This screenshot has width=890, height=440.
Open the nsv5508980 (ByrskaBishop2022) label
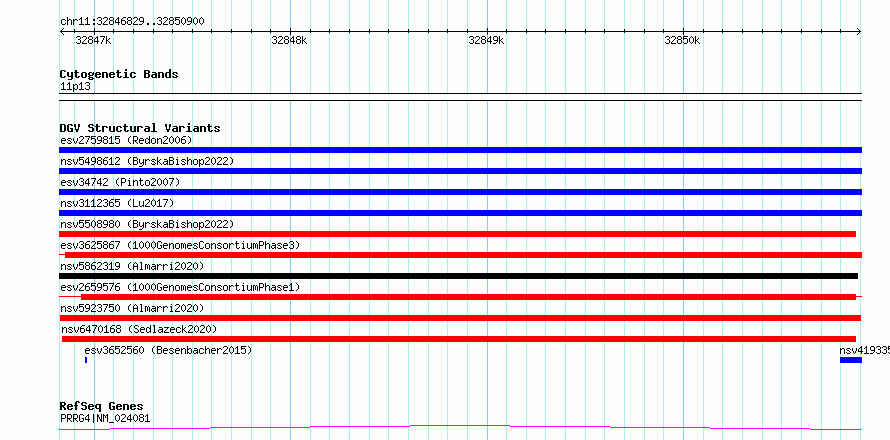click(x=147, y=224)
